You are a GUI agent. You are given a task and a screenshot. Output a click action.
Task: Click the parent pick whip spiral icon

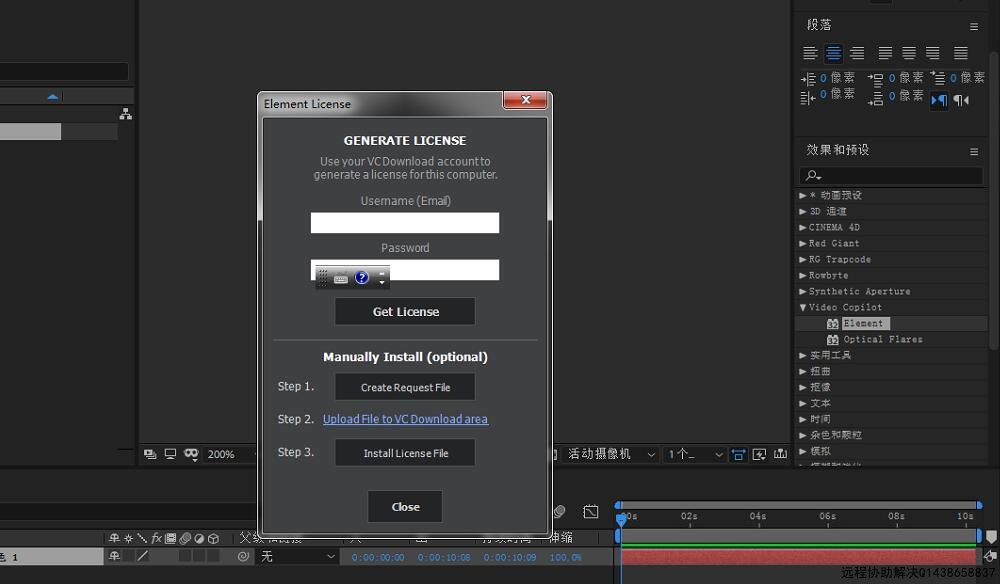[243, 557]
